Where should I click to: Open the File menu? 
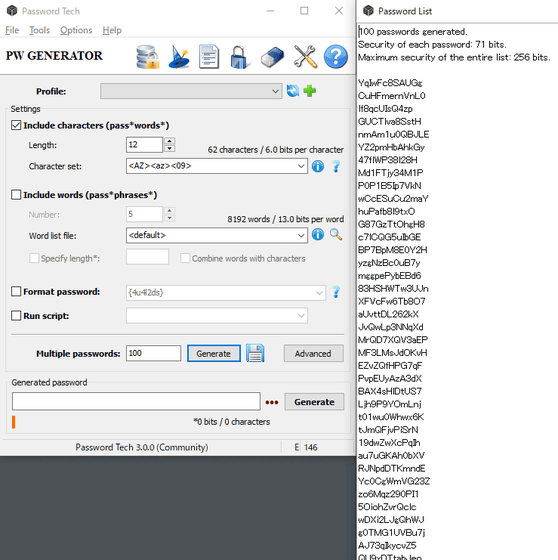(x=12, y=30)
